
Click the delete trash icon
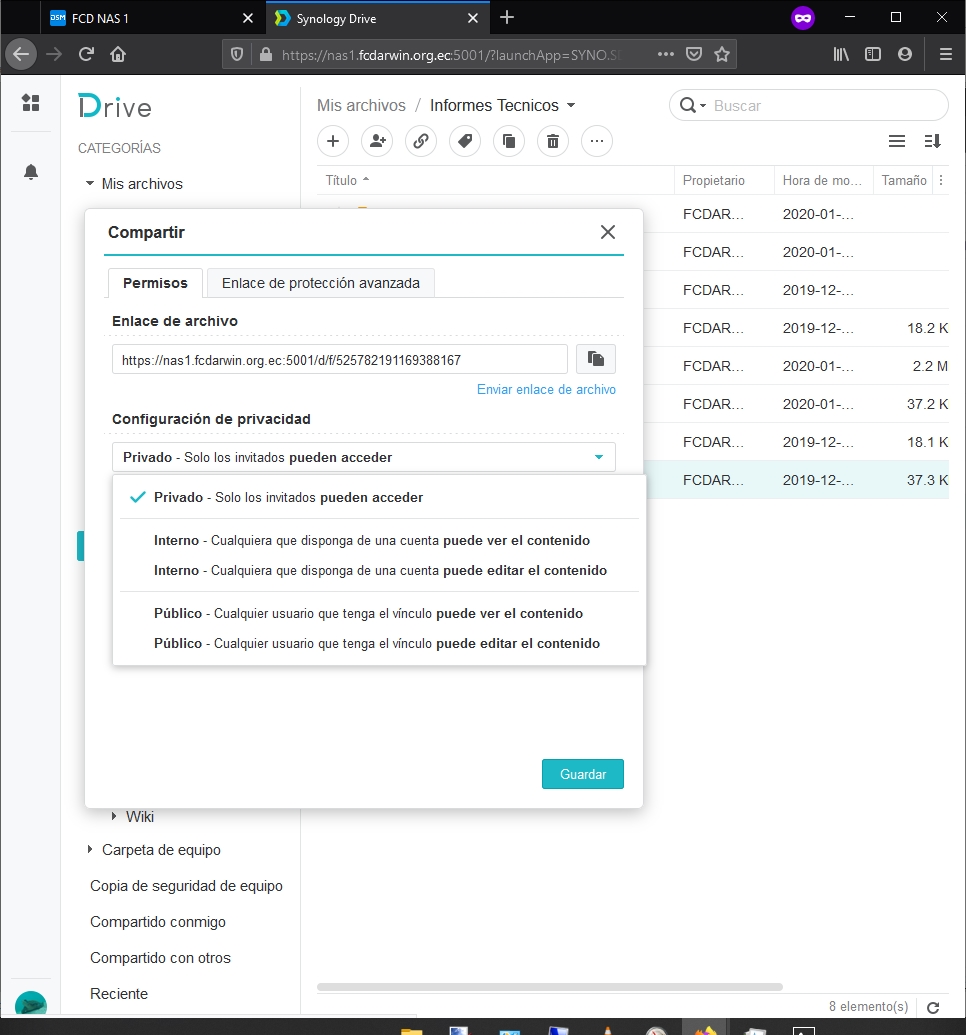point(553,141)
